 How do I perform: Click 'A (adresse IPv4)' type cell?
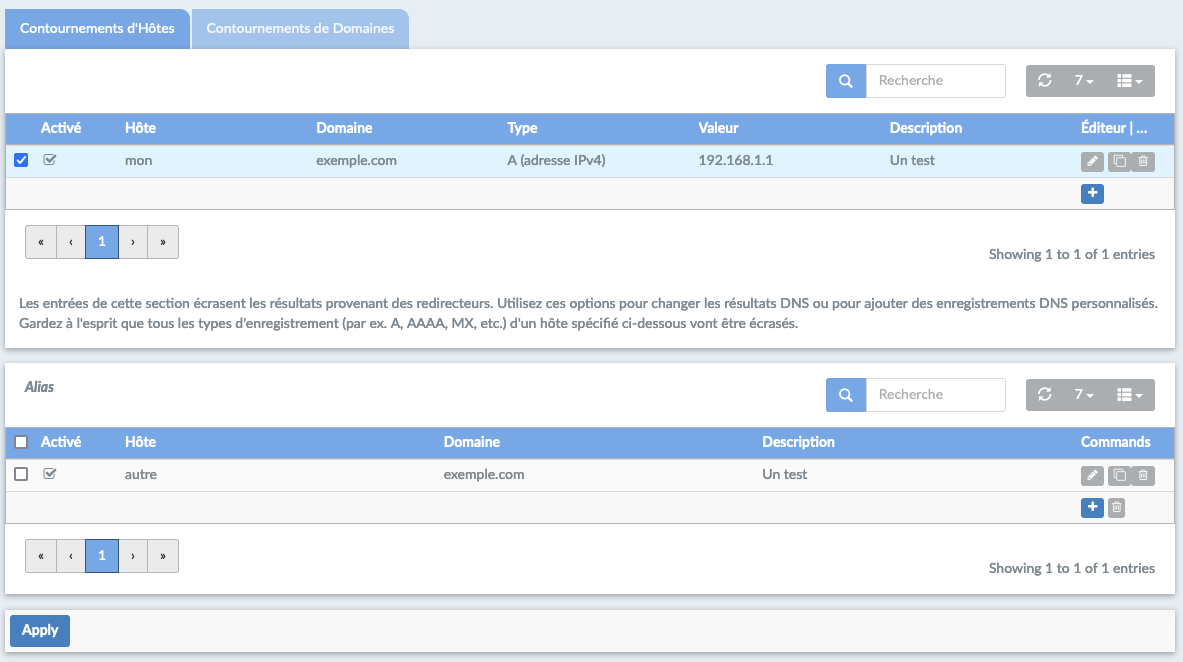pyautogui.click(x=556, y=161)
